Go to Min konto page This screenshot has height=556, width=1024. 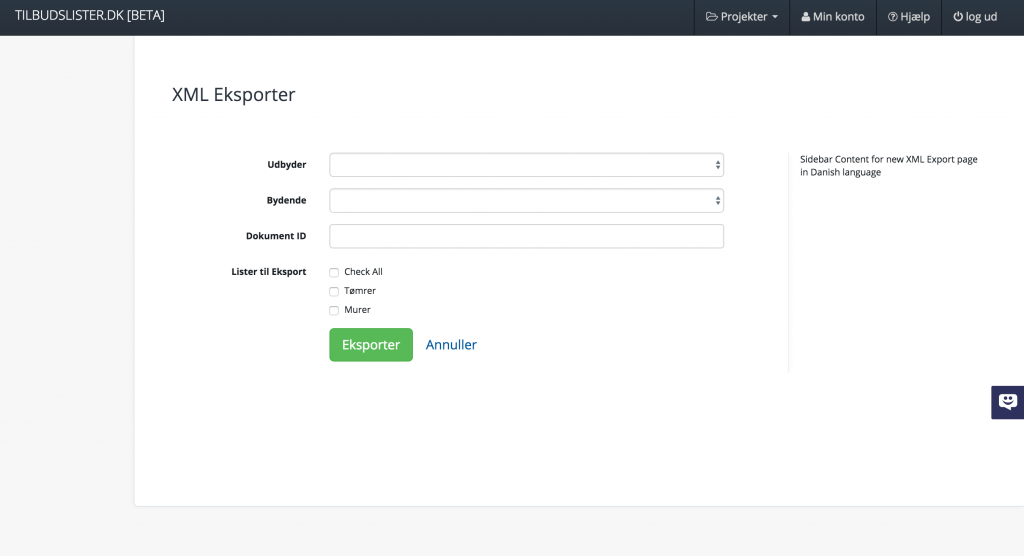[833, 17]
